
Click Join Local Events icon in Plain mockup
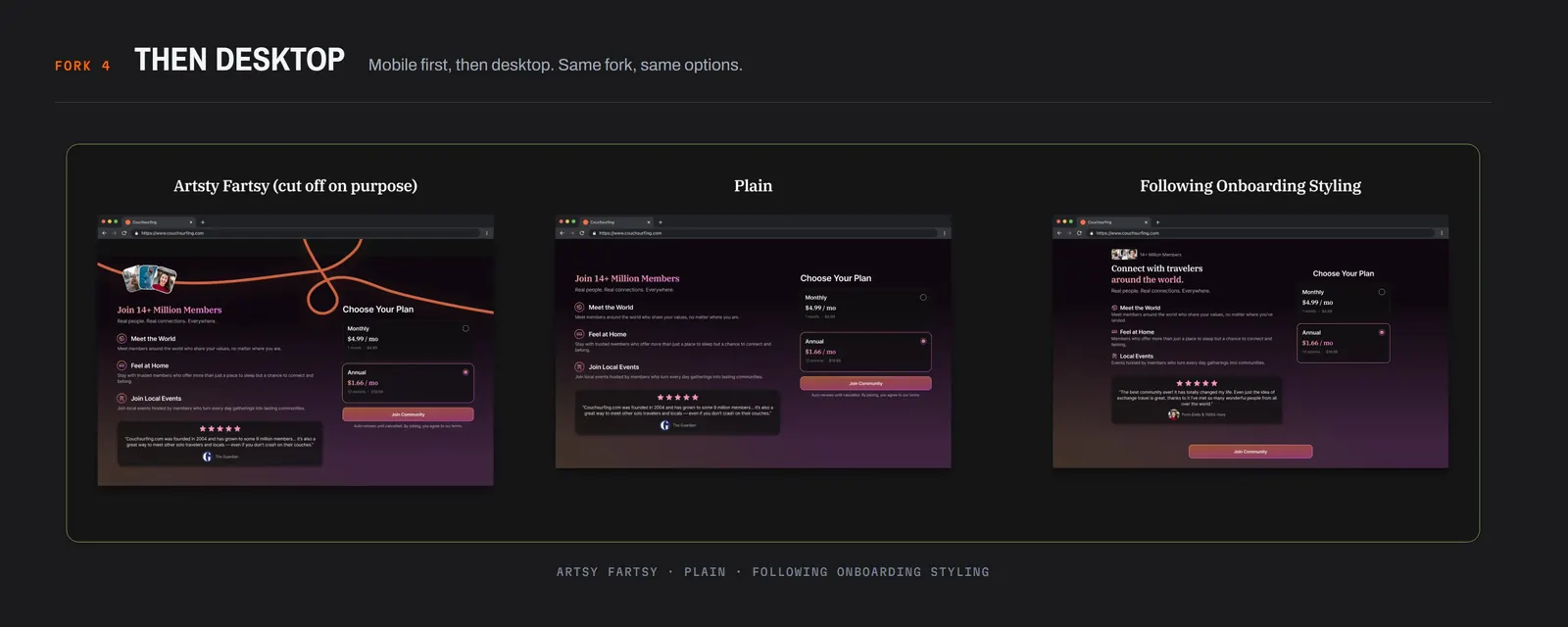[x=579, y=366]
